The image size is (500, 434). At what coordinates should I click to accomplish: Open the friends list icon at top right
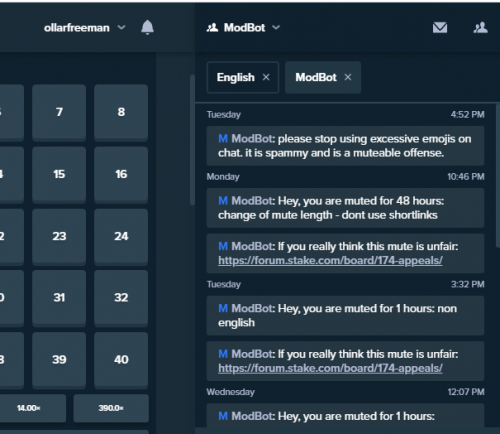point(480,28)
